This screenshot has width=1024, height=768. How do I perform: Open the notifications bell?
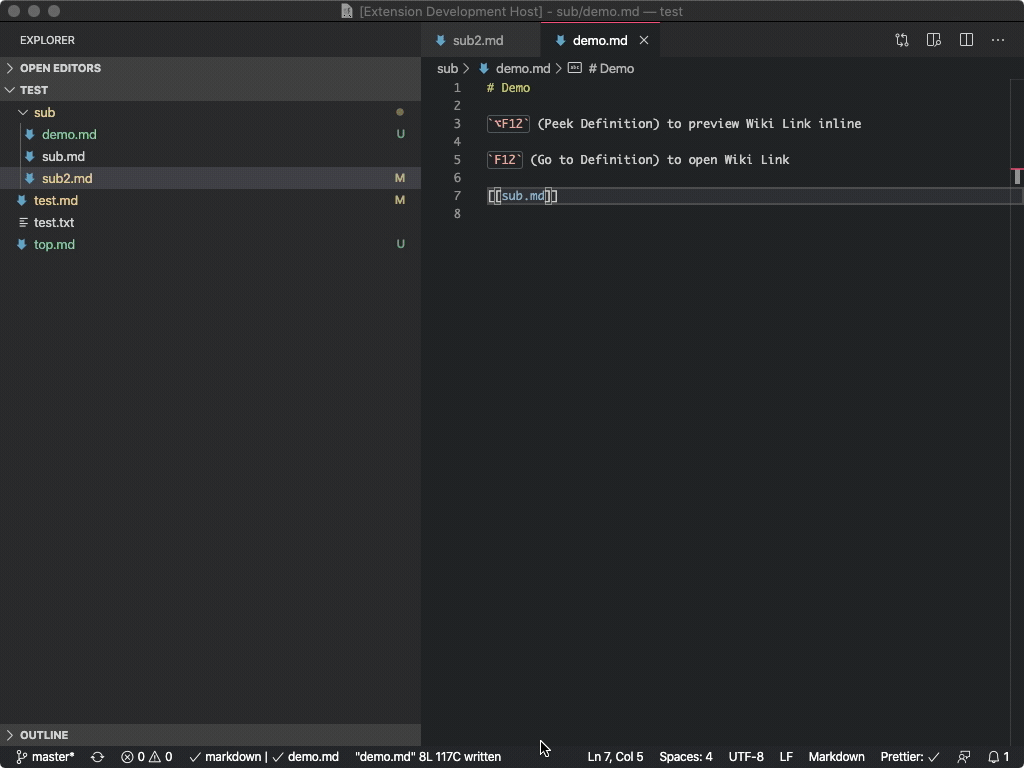tap(995, 757)
